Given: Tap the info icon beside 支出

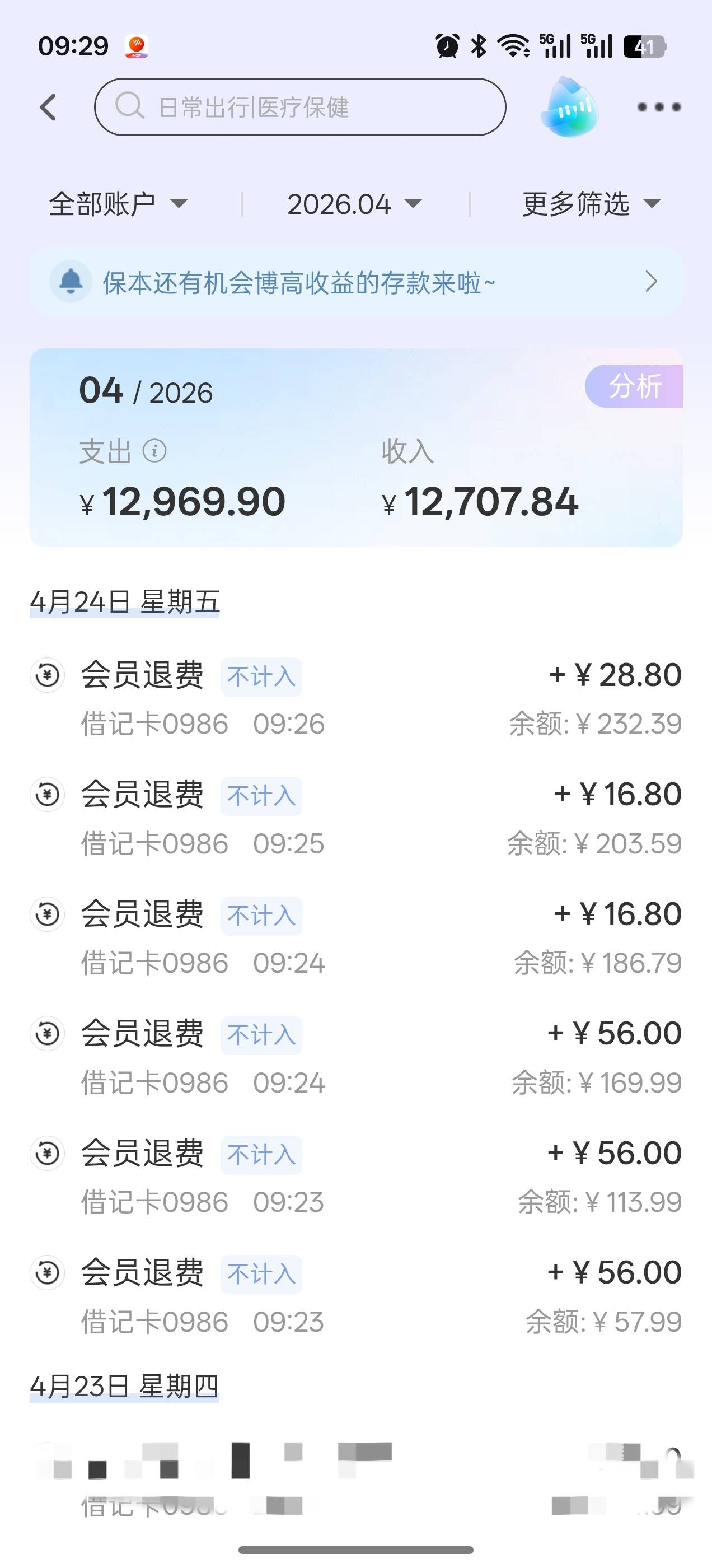Looking at the screenshot, I should (x=154, y=452).
